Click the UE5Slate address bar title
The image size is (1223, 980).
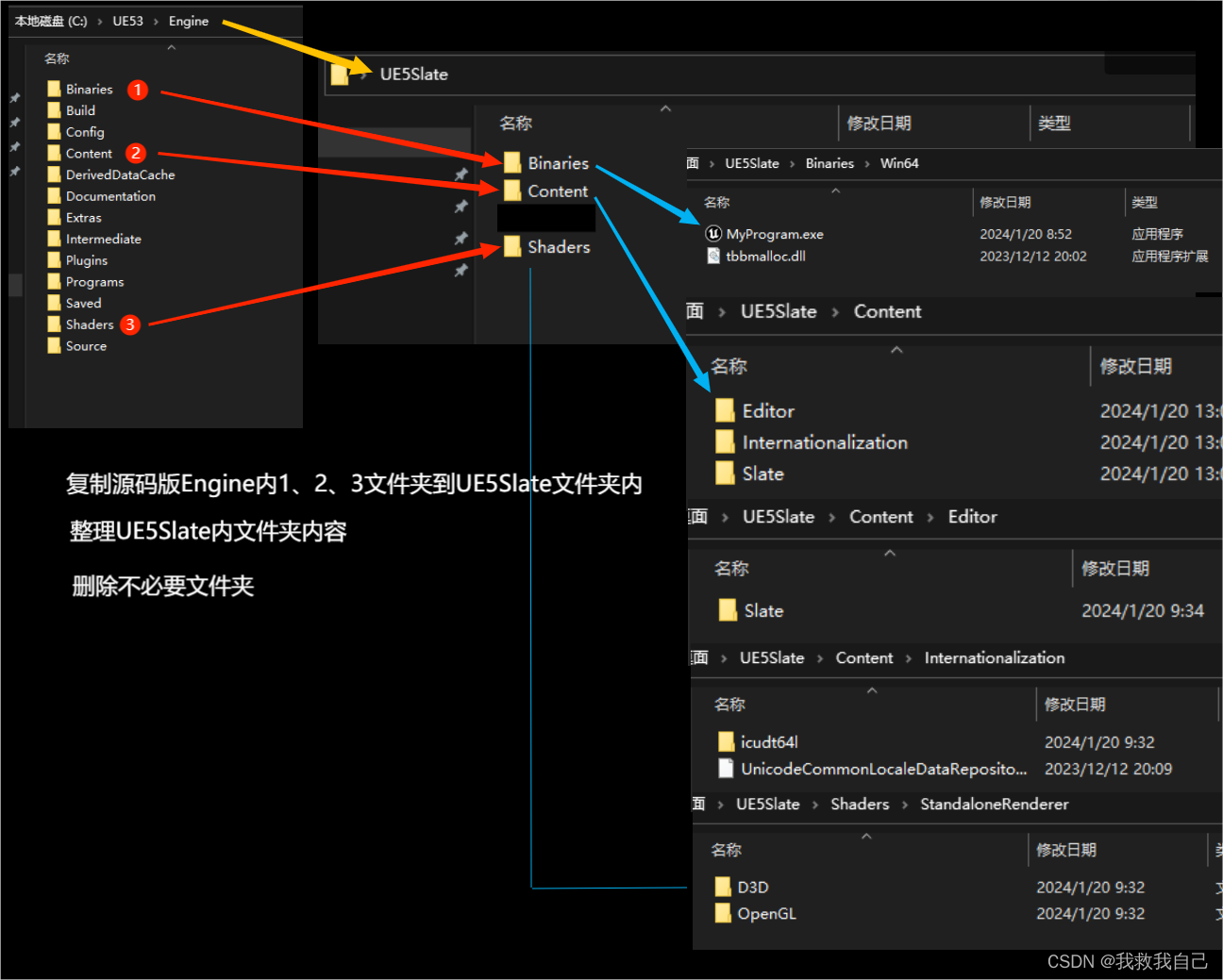(x=413, y=74)
